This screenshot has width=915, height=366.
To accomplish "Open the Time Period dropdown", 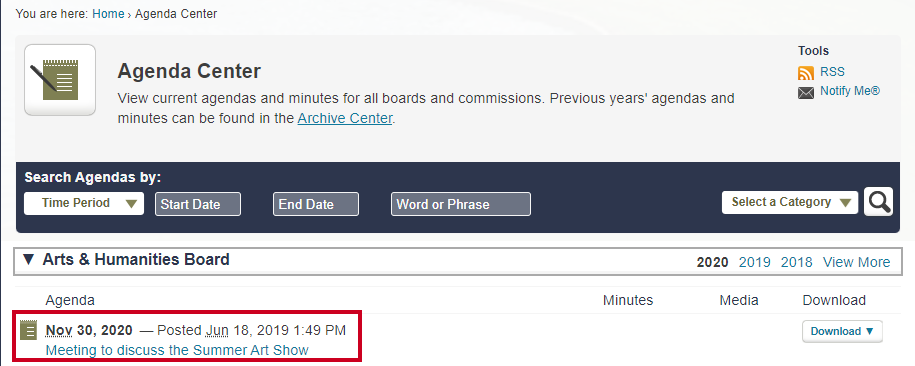I will point(84,203).
